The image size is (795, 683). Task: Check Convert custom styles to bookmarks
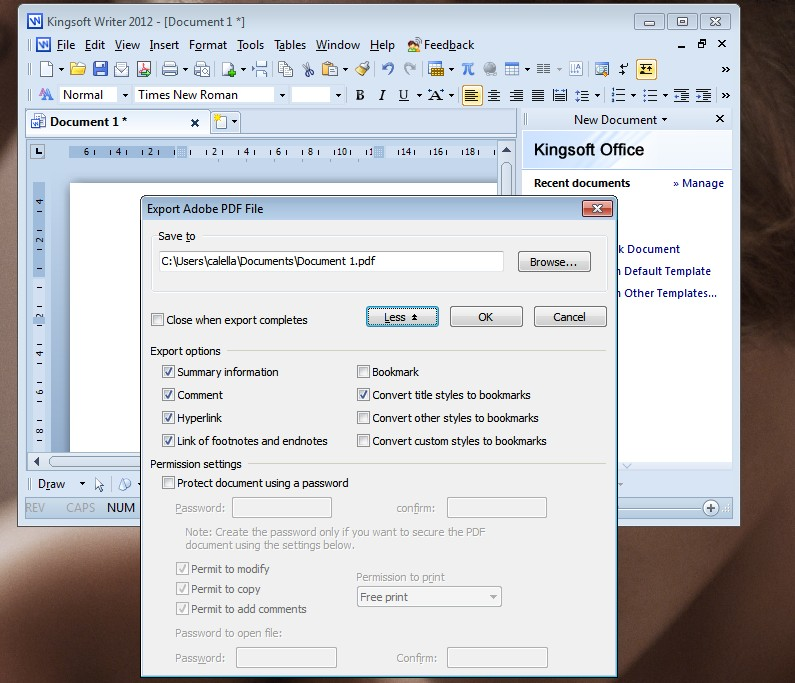[363, 441]
